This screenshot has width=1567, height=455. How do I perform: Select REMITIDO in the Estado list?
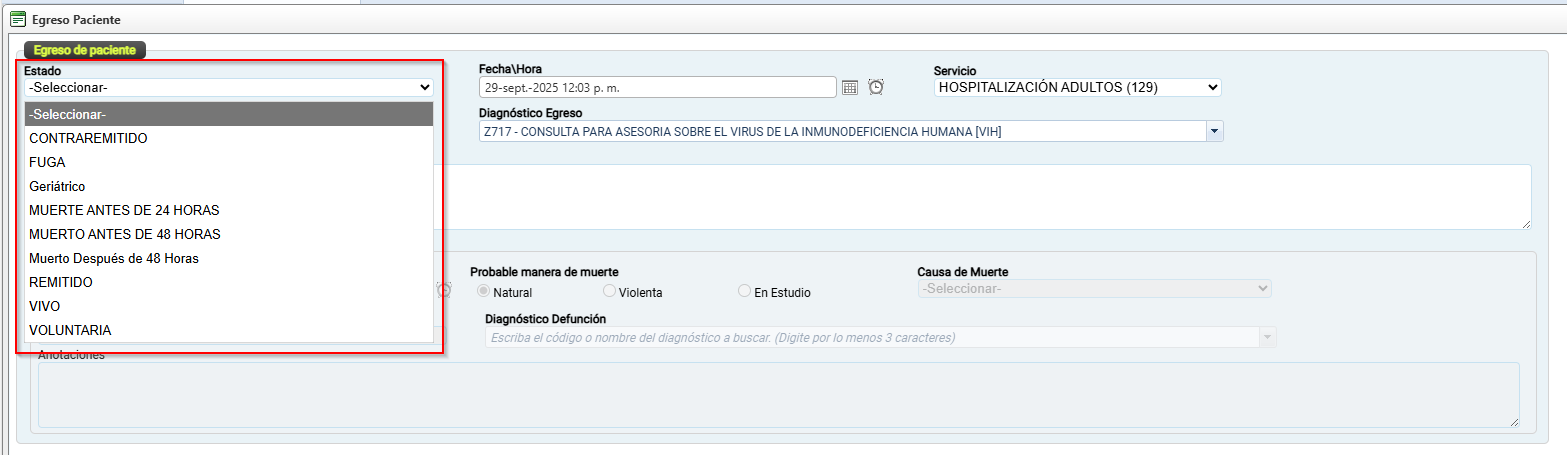(x=61, y=282)
